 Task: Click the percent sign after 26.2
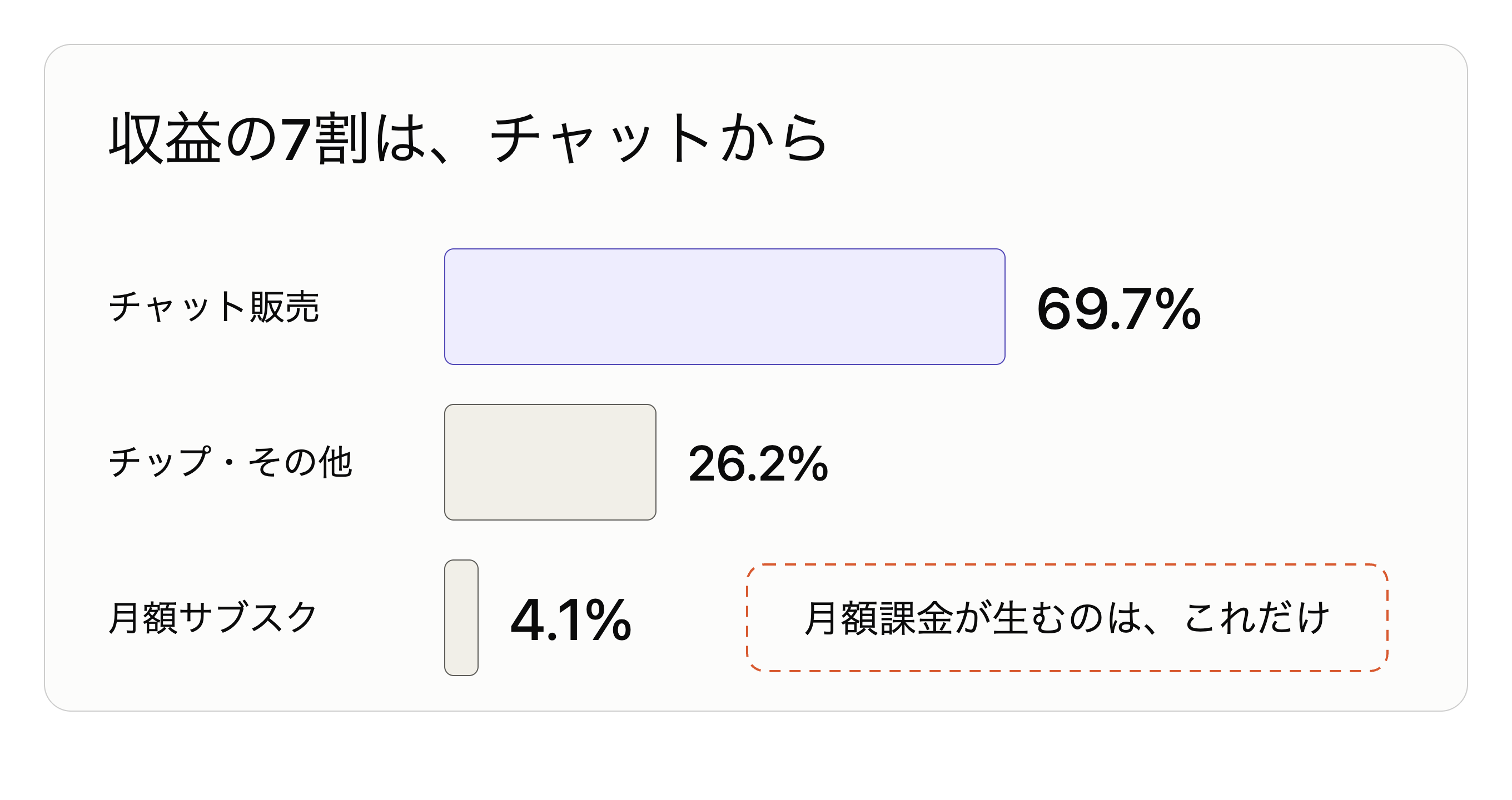click(x=807, y=463)
